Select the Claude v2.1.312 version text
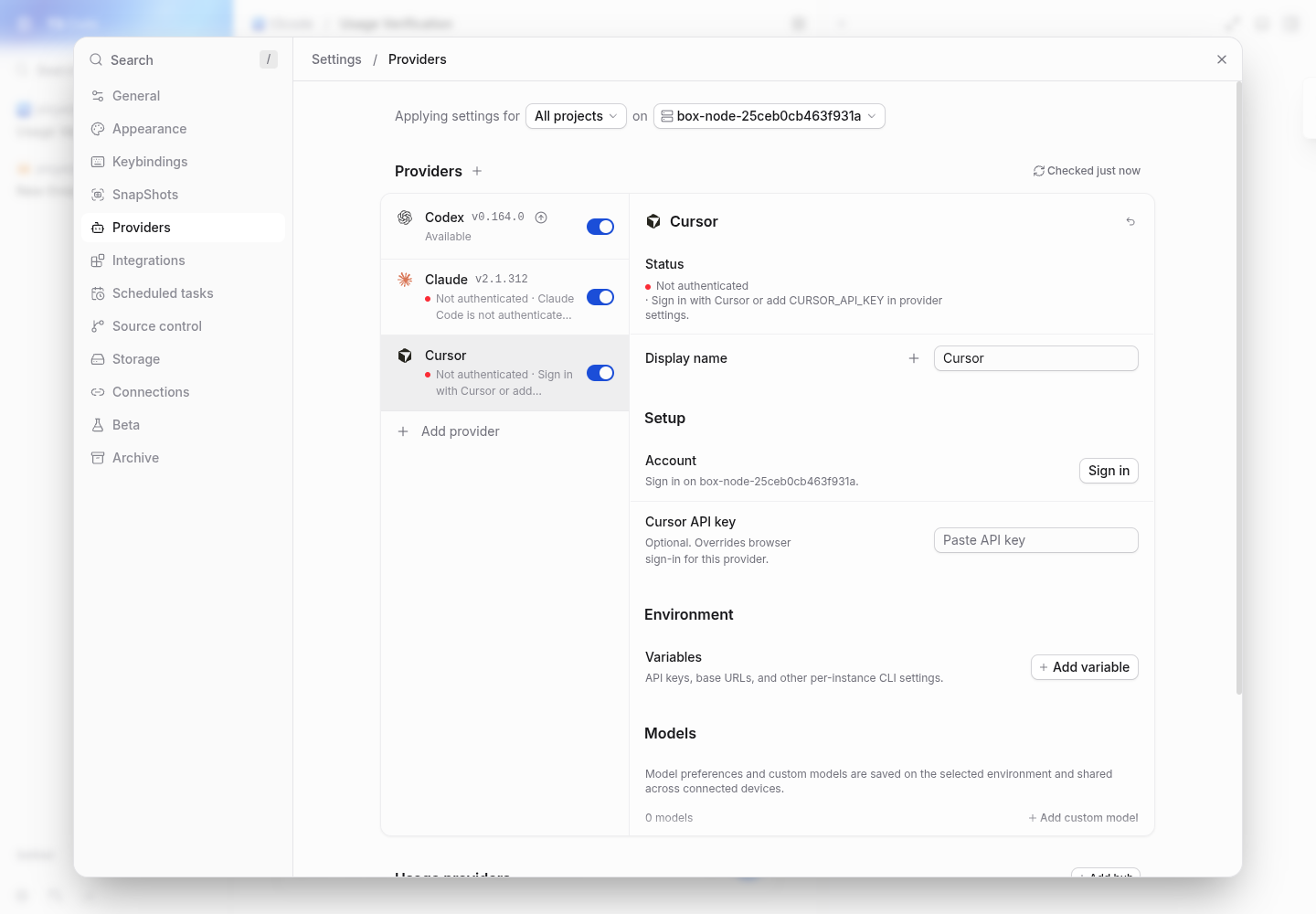The height and width of the screenshot is (914, 1316). point(502,280)
